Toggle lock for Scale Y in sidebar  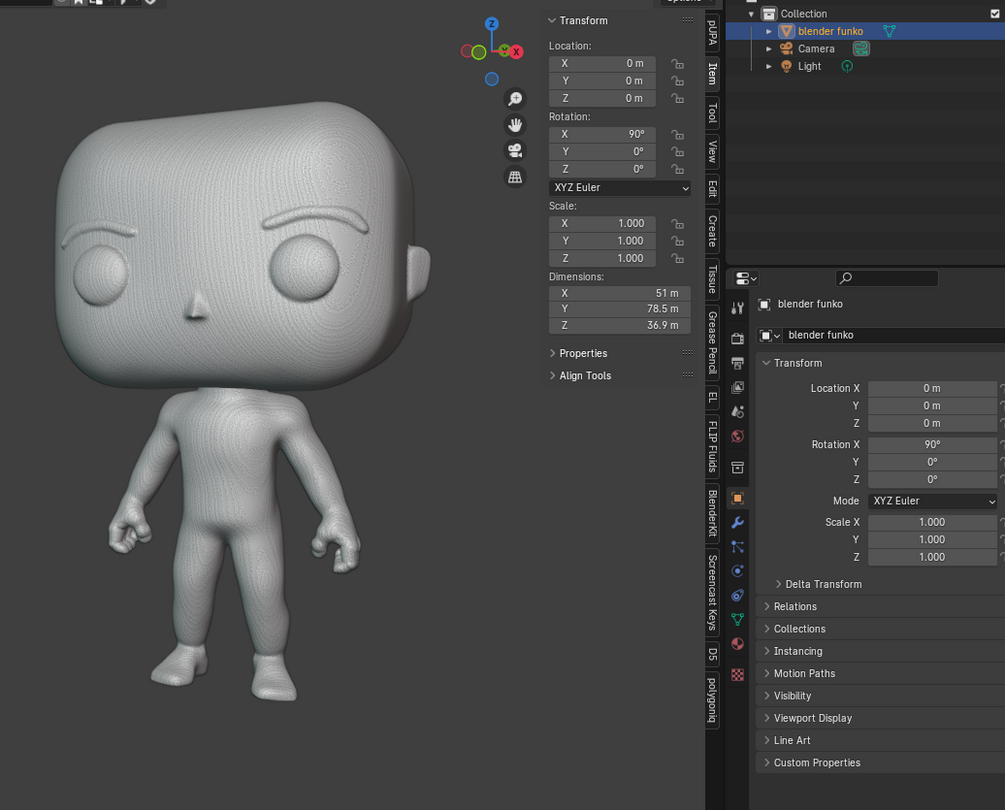pyautogui.click(x=677, y=240)
